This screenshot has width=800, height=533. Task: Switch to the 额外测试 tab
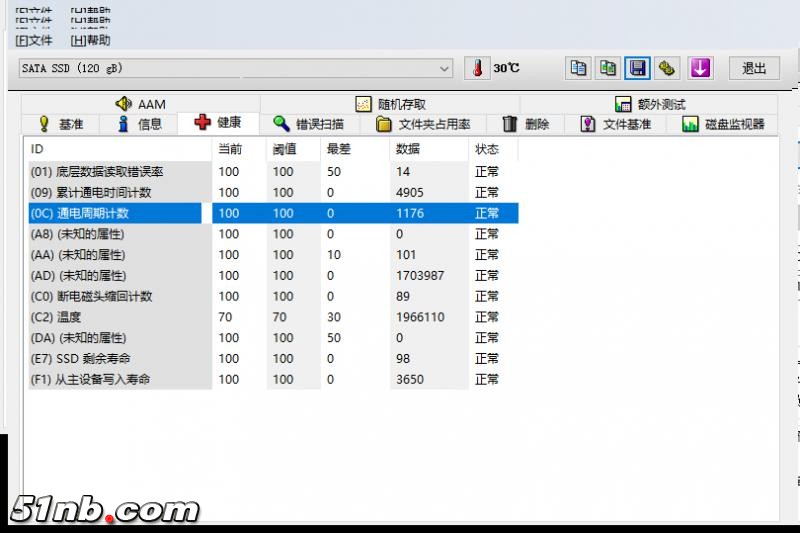650,104
